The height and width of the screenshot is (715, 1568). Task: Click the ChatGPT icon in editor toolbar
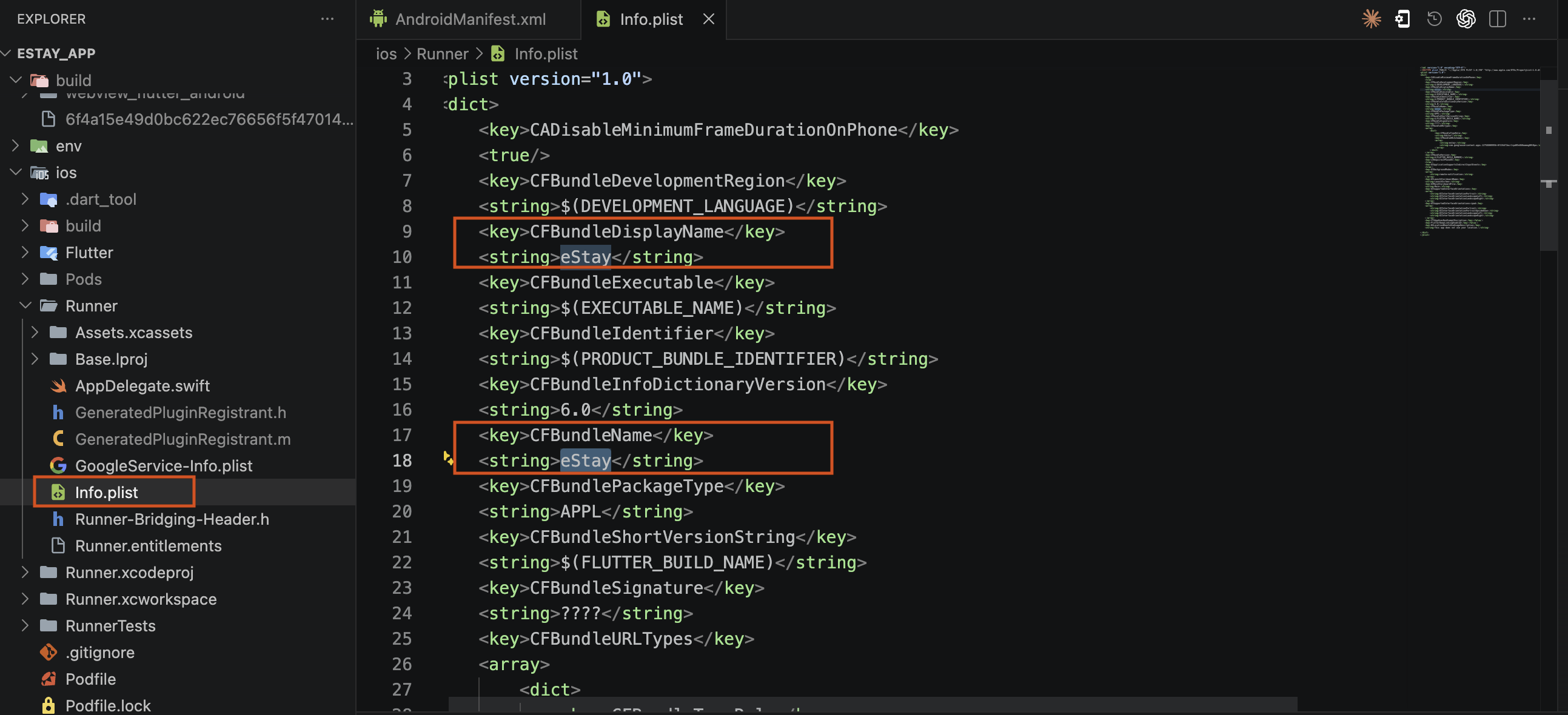tap(1466, 19)
